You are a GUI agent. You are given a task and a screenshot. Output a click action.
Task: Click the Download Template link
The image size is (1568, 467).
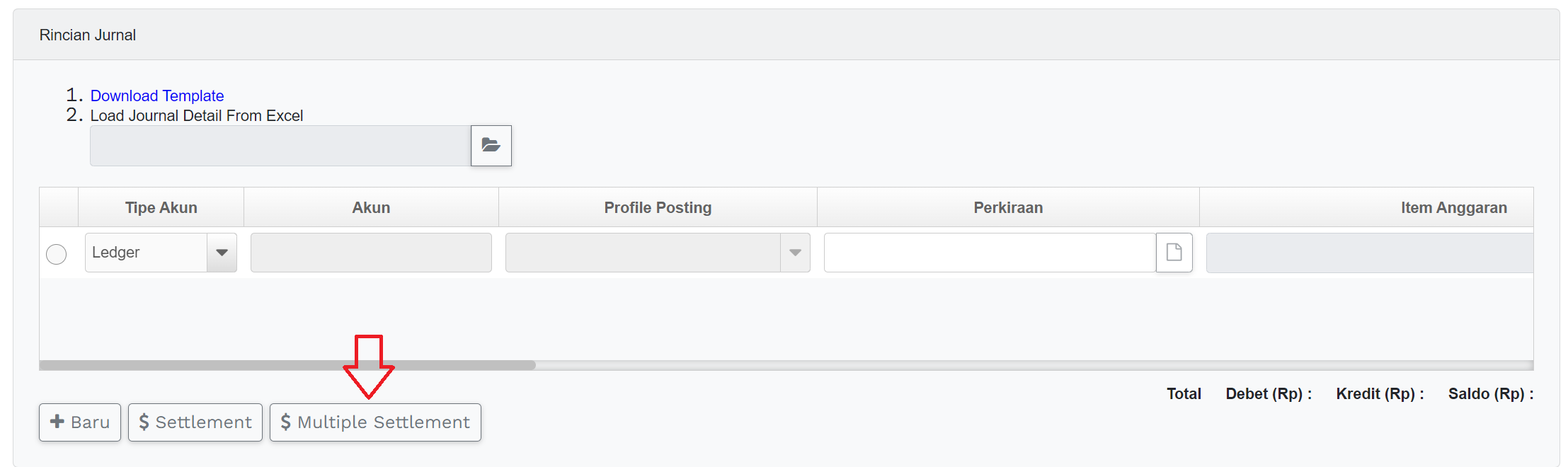[157, 96]
